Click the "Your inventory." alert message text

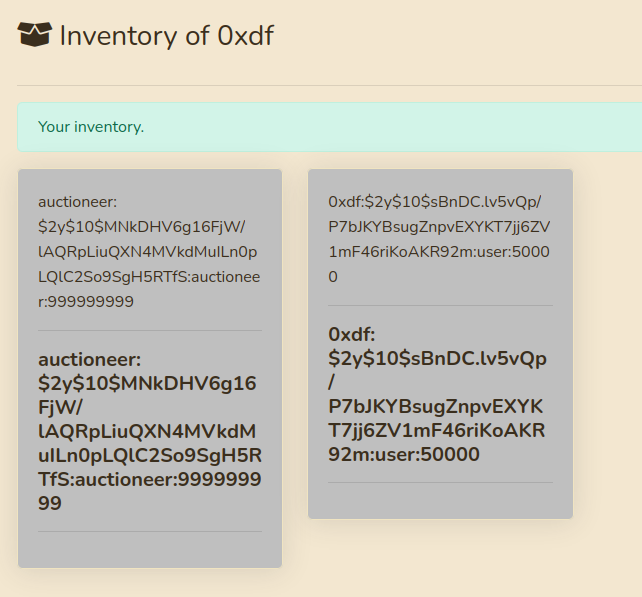(91, 127)
